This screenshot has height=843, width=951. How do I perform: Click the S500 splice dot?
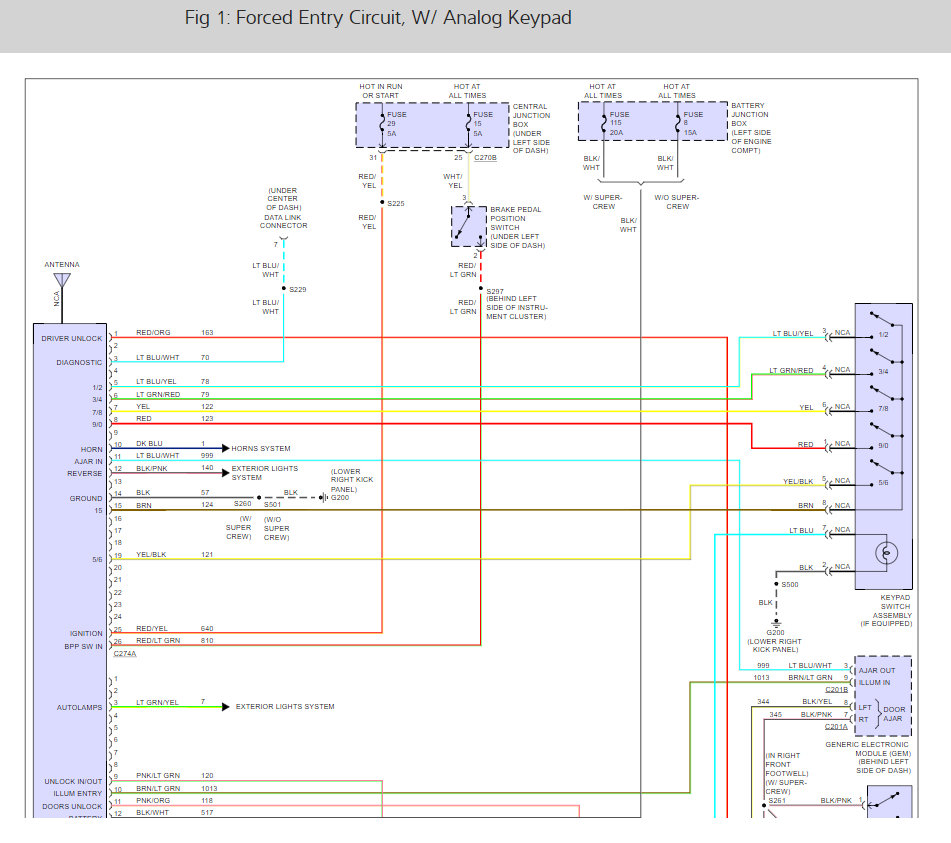coord(776,584)
